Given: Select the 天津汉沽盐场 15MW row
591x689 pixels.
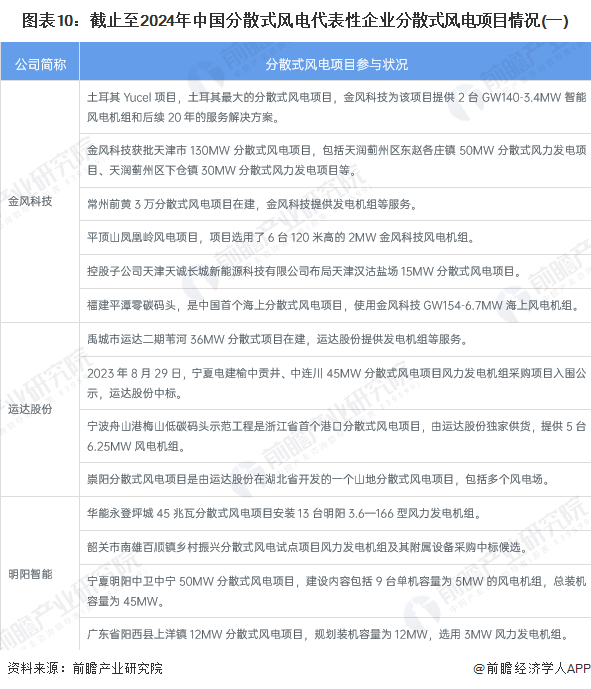Looking at the screenshot, I should pyautogui.click(x=336, y=272).
